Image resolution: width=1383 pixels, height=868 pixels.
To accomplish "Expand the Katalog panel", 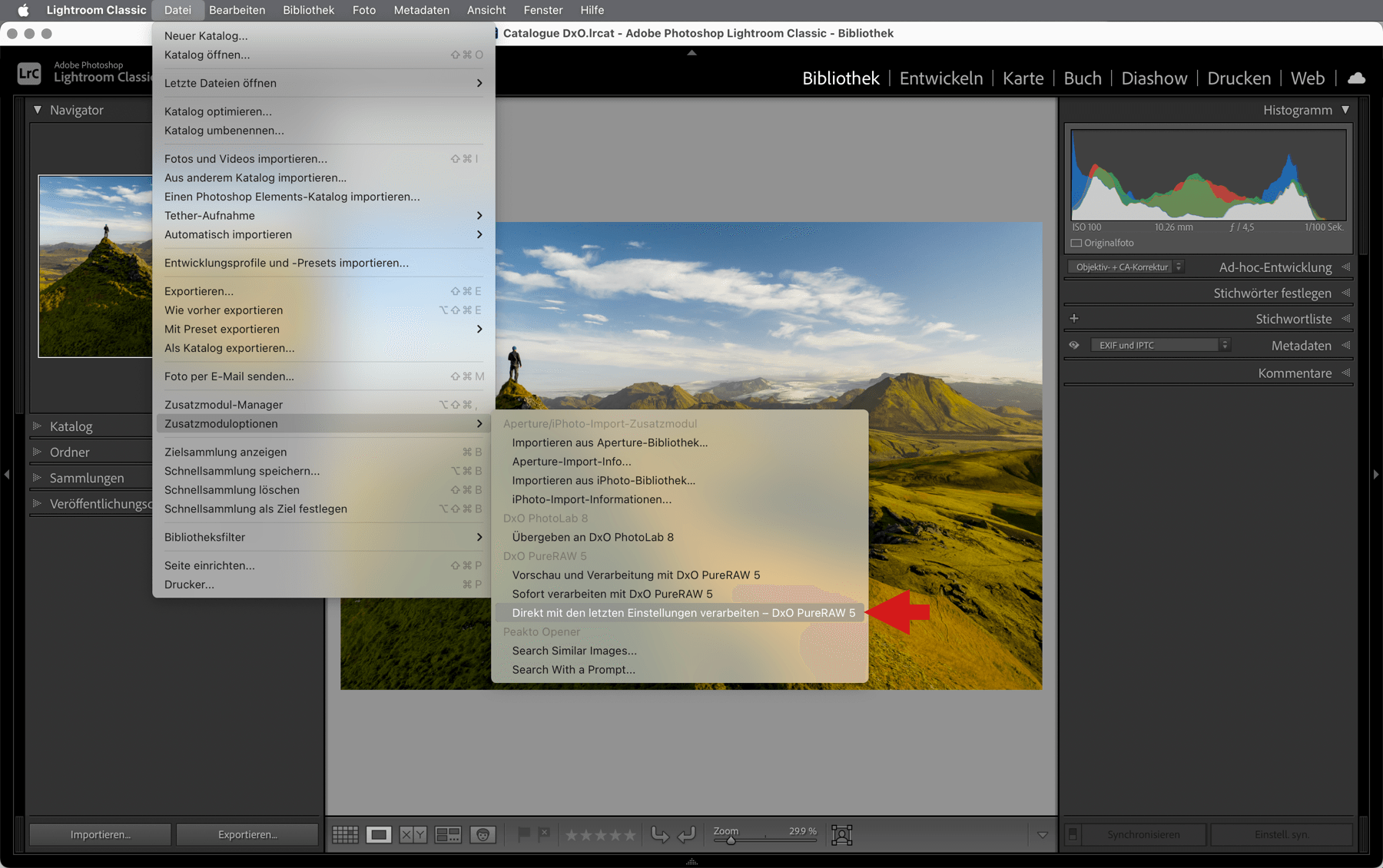I will [36, 426].
